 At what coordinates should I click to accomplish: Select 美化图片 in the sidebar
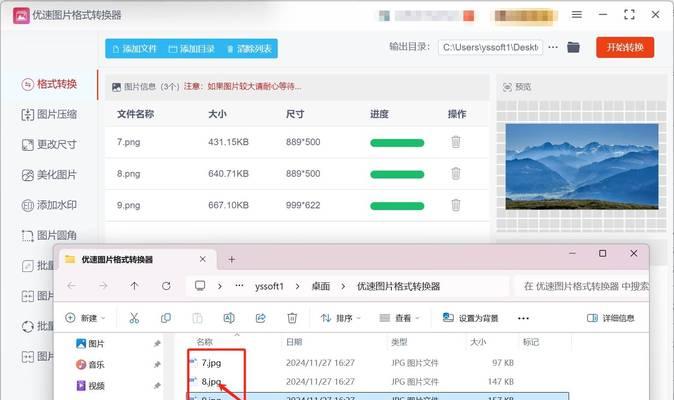50,175
